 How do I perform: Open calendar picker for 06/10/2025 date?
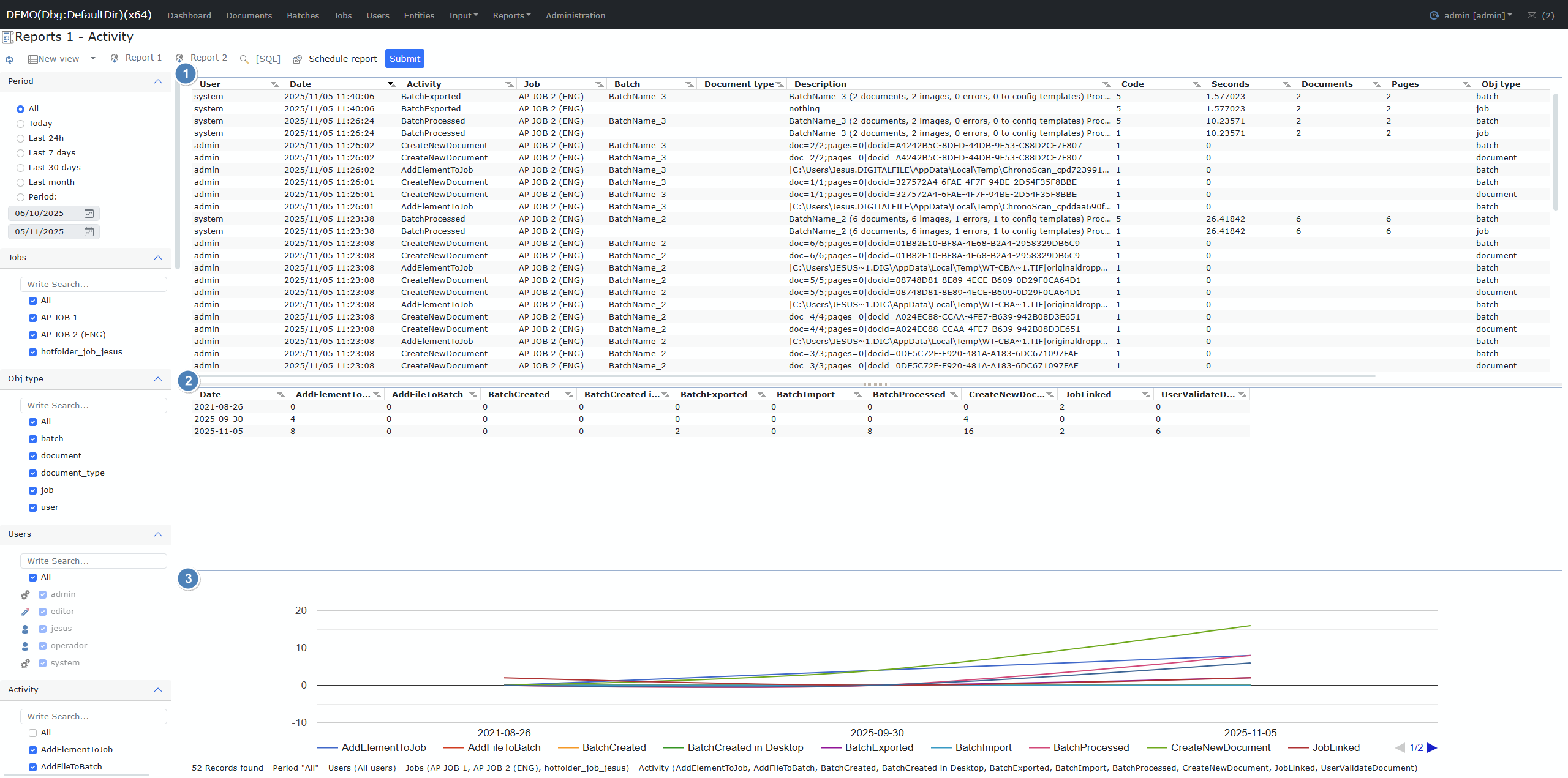click(x=89, y=214)
